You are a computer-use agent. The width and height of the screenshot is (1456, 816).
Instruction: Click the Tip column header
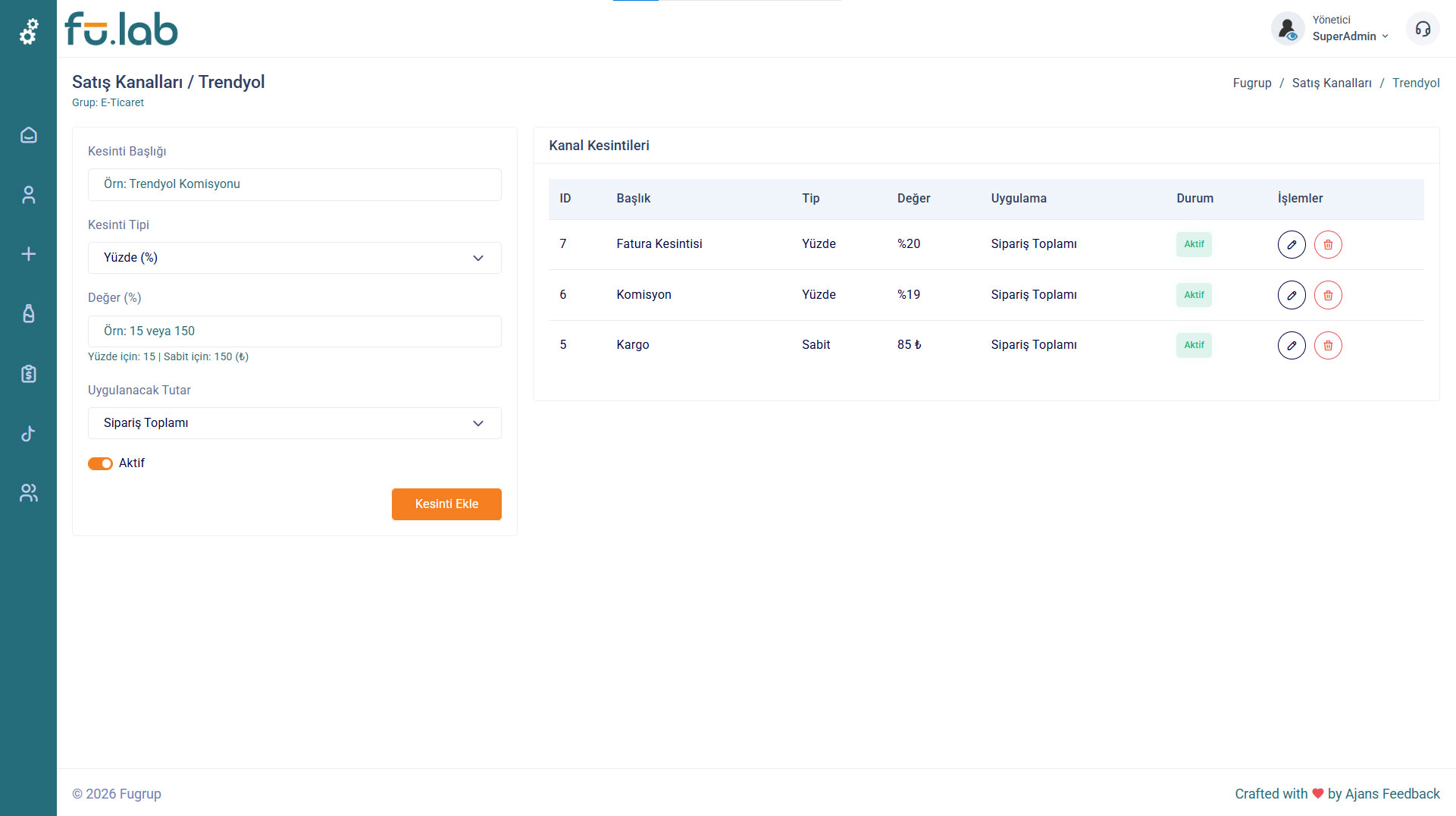tap(811, 199)
